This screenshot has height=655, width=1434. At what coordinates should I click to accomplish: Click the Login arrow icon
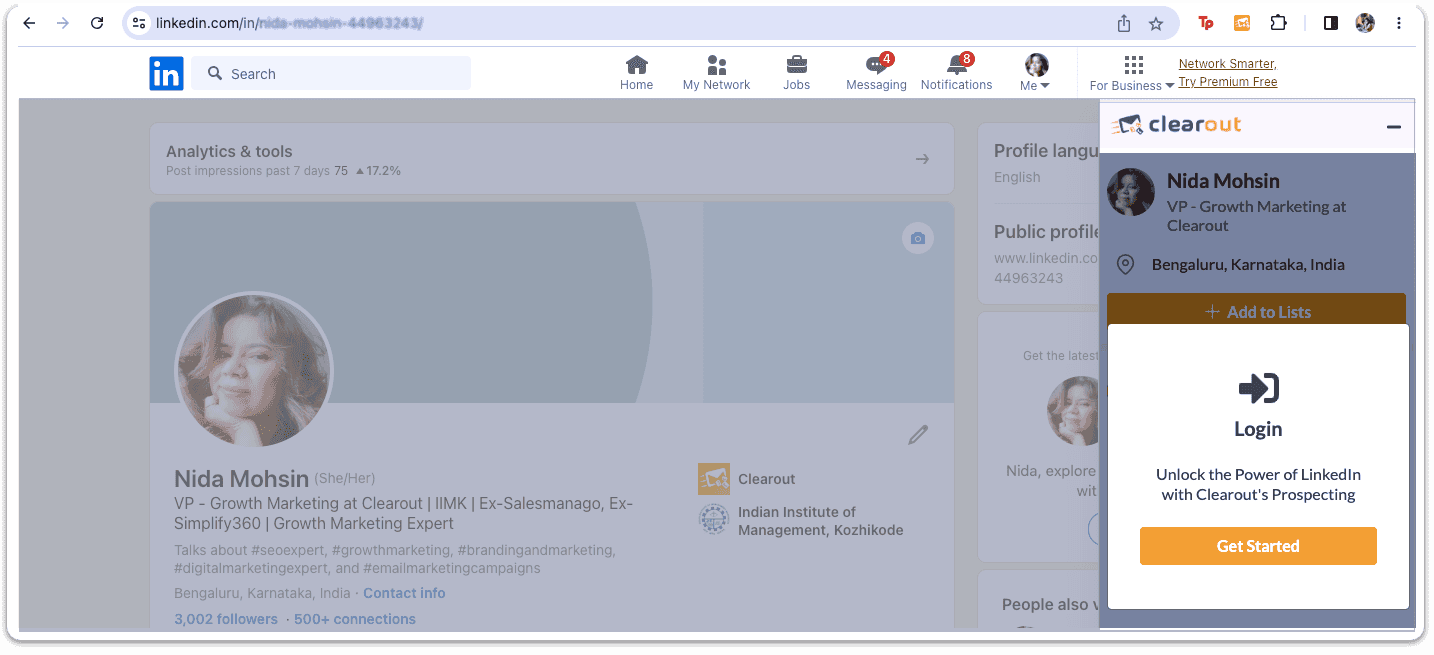(x=1258, y=388)
